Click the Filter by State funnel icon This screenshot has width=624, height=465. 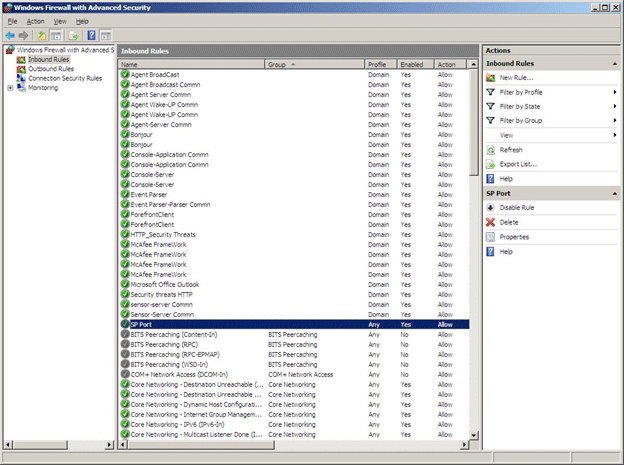[490, 106]
